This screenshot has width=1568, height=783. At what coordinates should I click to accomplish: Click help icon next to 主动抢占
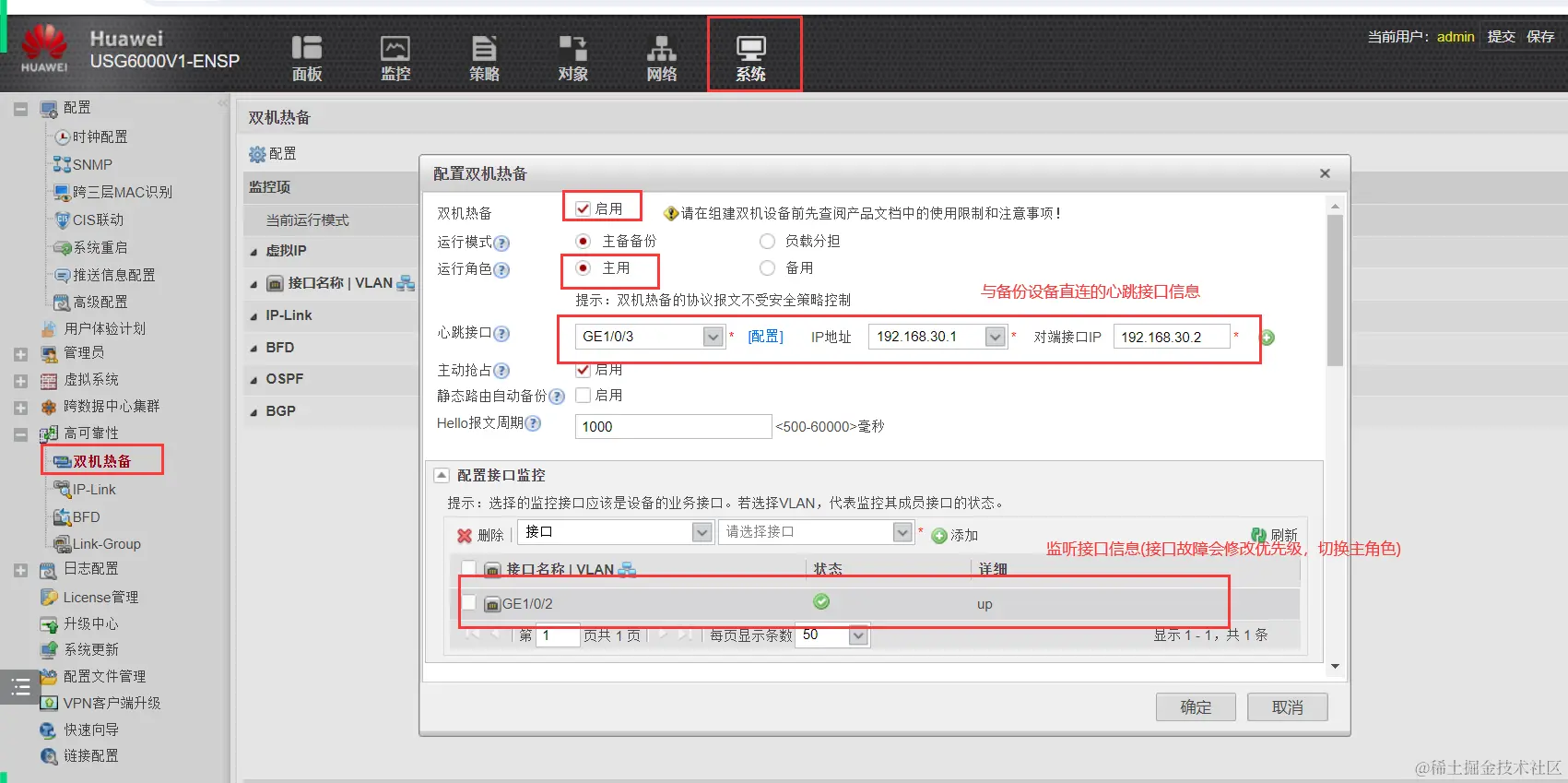coord(501,371)
